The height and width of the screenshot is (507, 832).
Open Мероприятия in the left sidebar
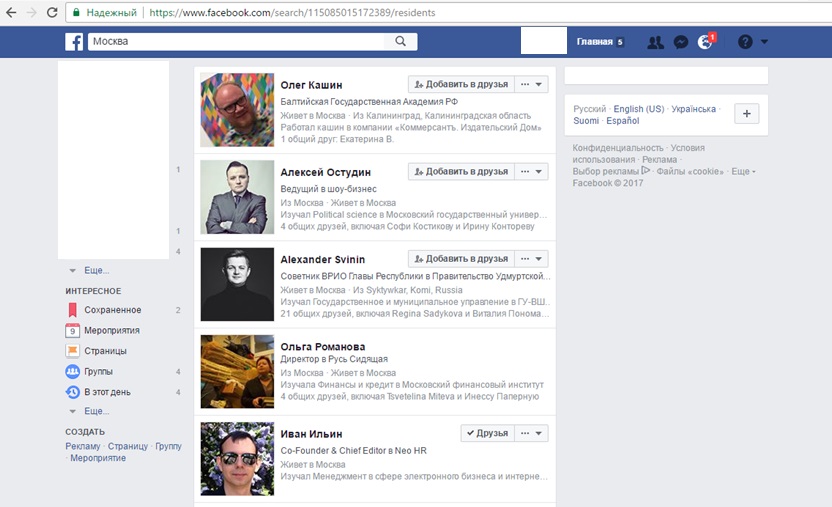[111, 330]
